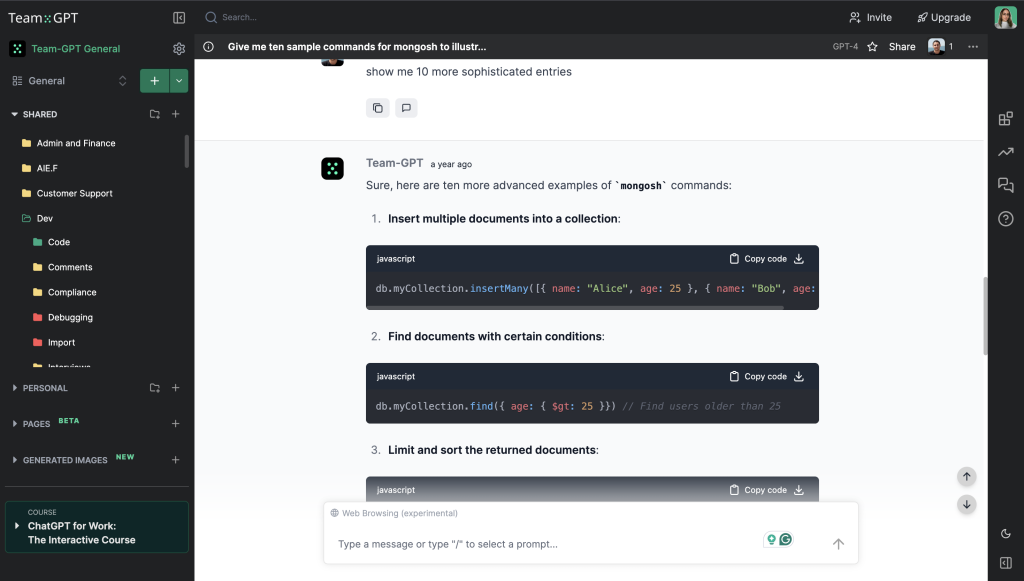Copy the user message text
Screen dimensions: 1024x581
point(377,108)
